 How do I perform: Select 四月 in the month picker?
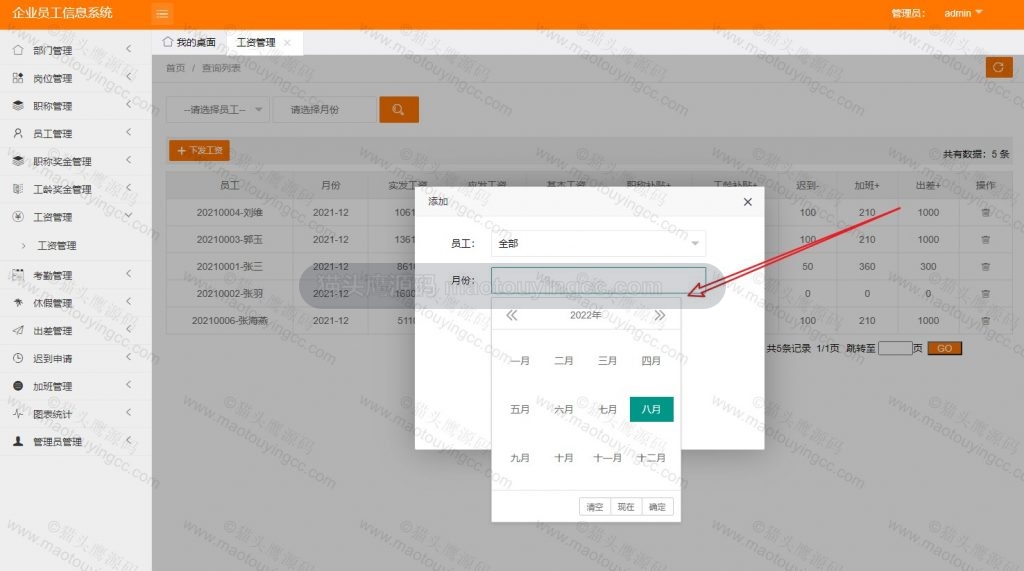(651, 361)
